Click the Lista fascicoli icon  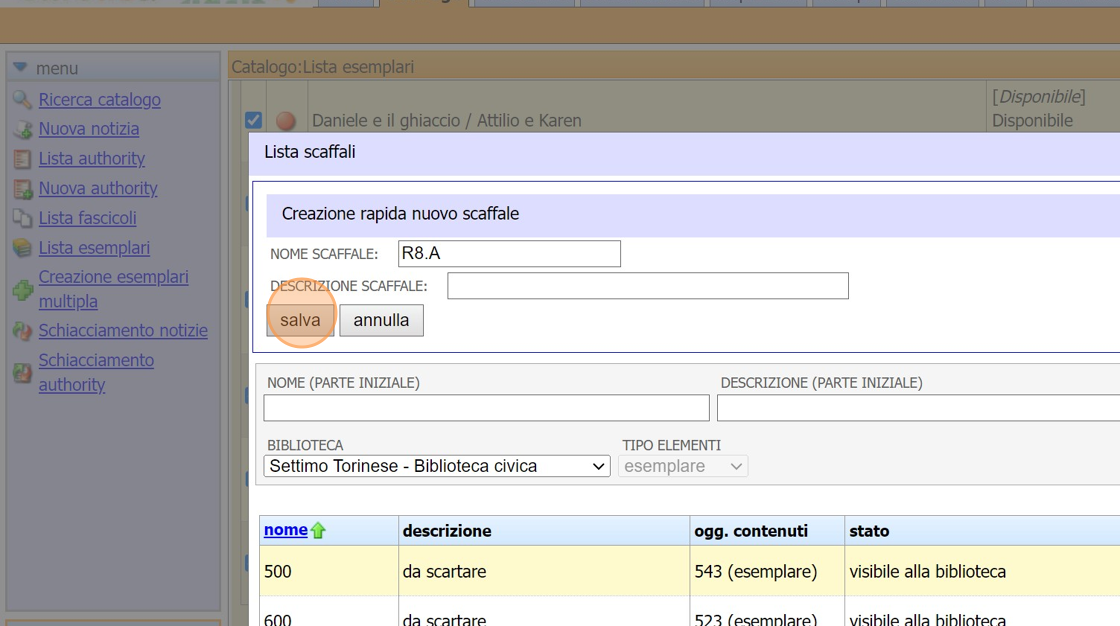pyautogui.click(x=22, y=218)
